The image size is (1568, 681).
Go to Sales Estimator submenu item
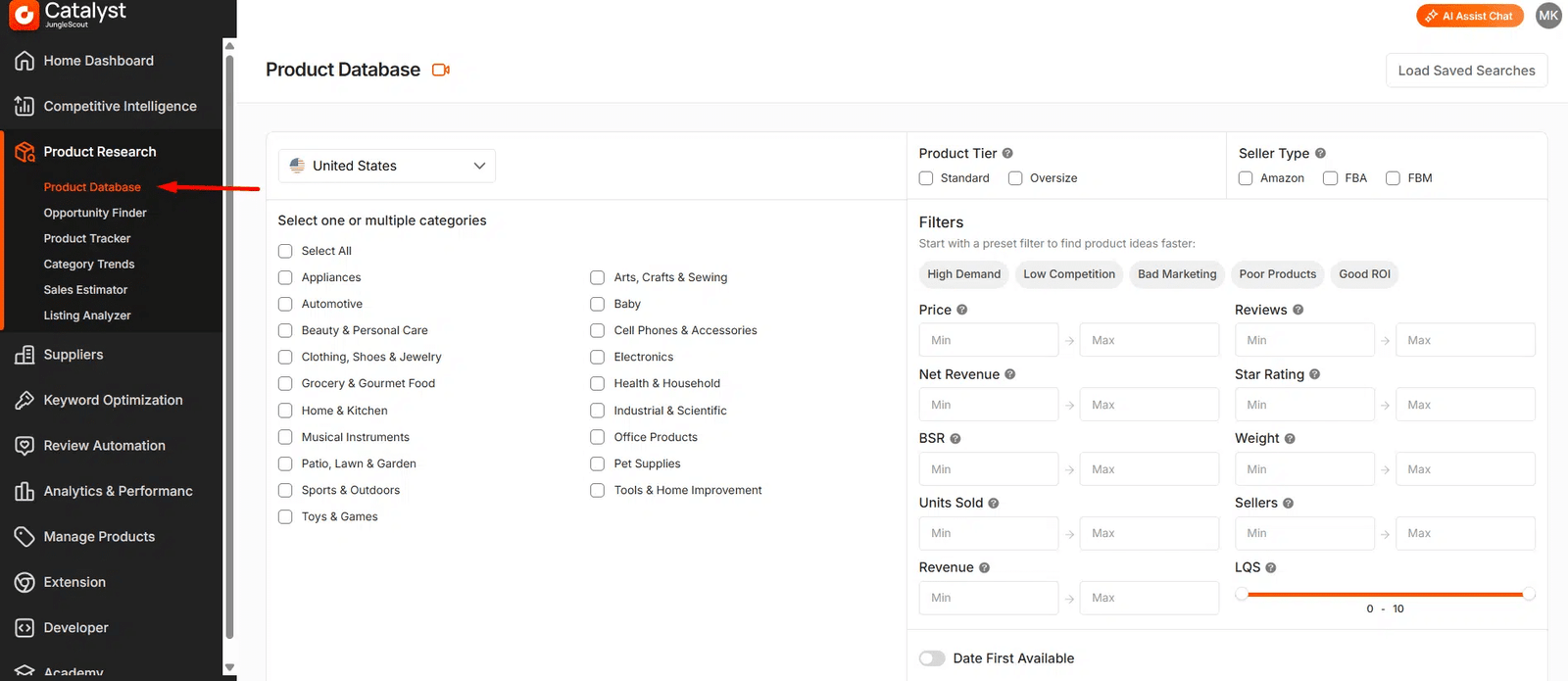tap(85, 290)
